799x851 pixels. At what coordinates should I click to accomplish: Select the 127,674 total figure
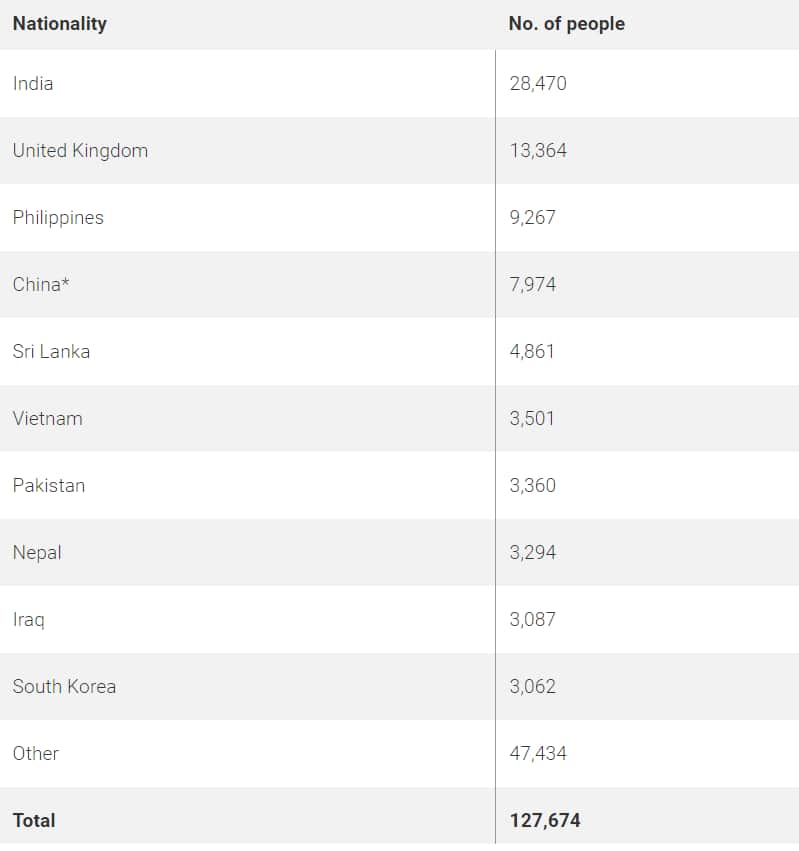[x=545, y=821]
